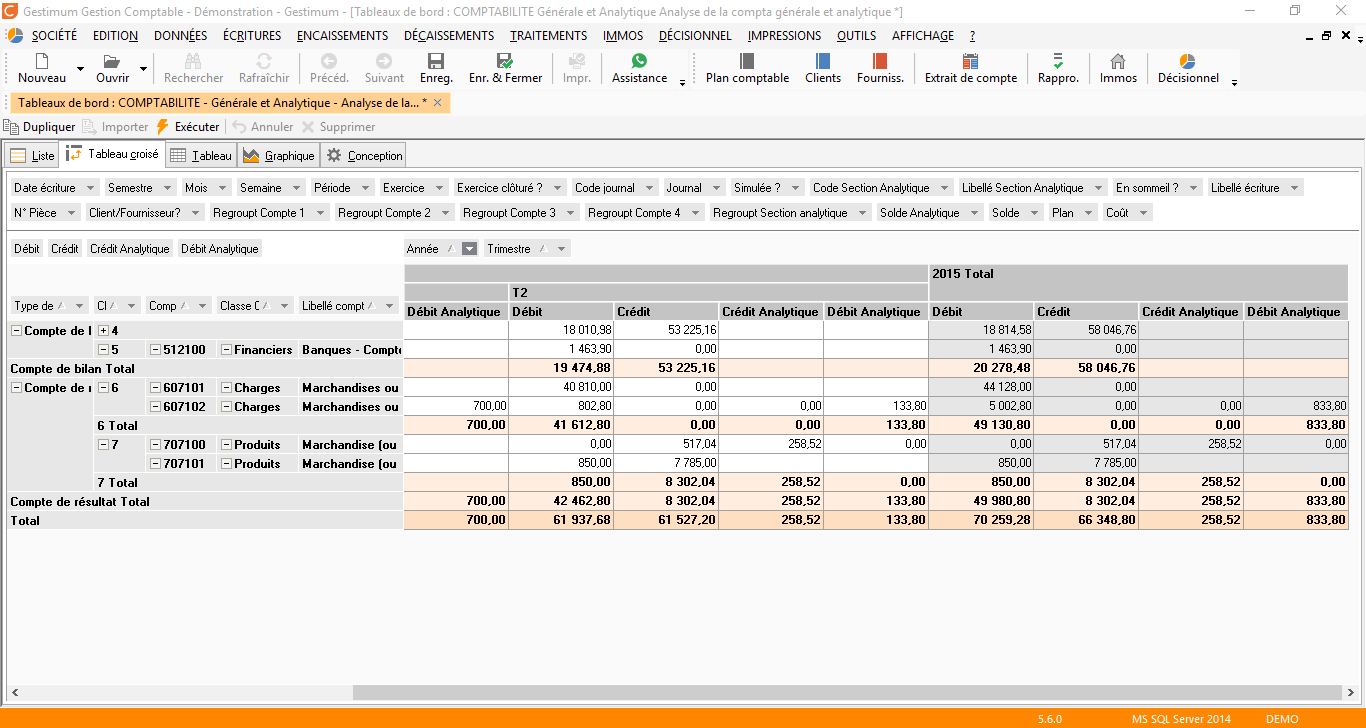Expand the class 4 row group
This screenshot has height=728, width=1366.
pos(102,331)
